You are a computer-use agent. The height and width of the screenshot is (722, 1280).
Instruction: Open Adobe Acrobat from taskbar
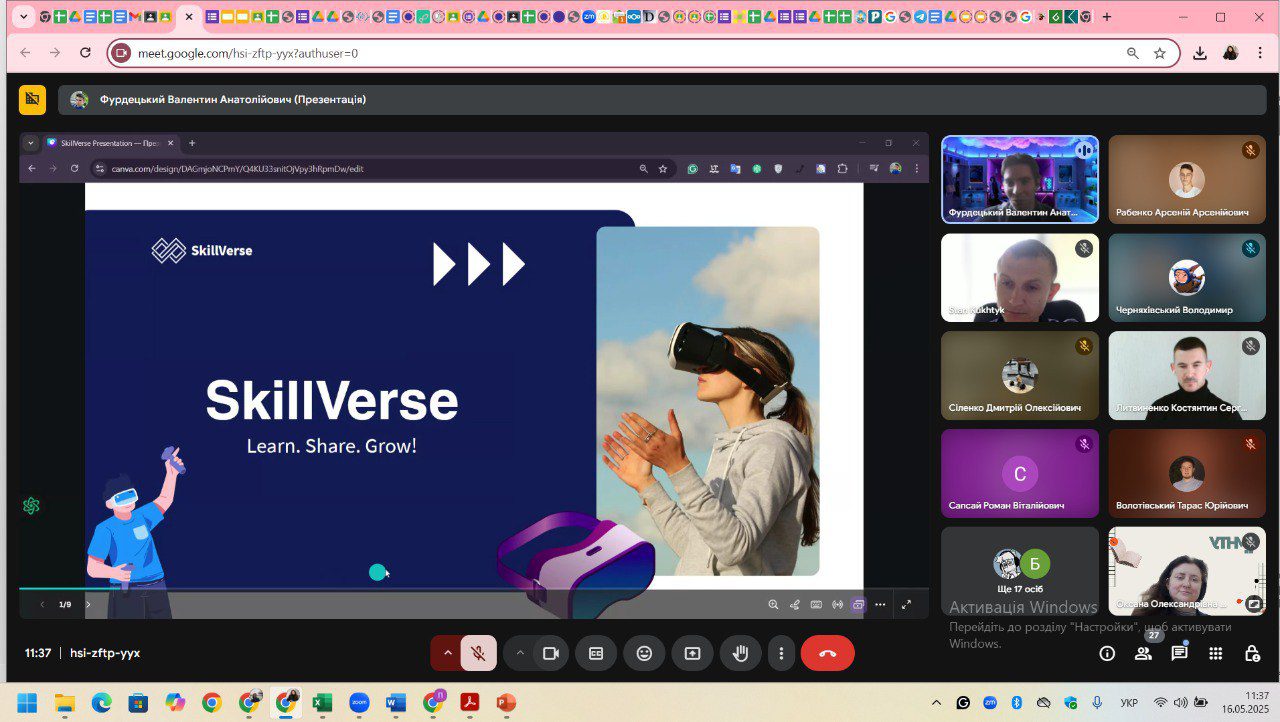tap(470, 703)
